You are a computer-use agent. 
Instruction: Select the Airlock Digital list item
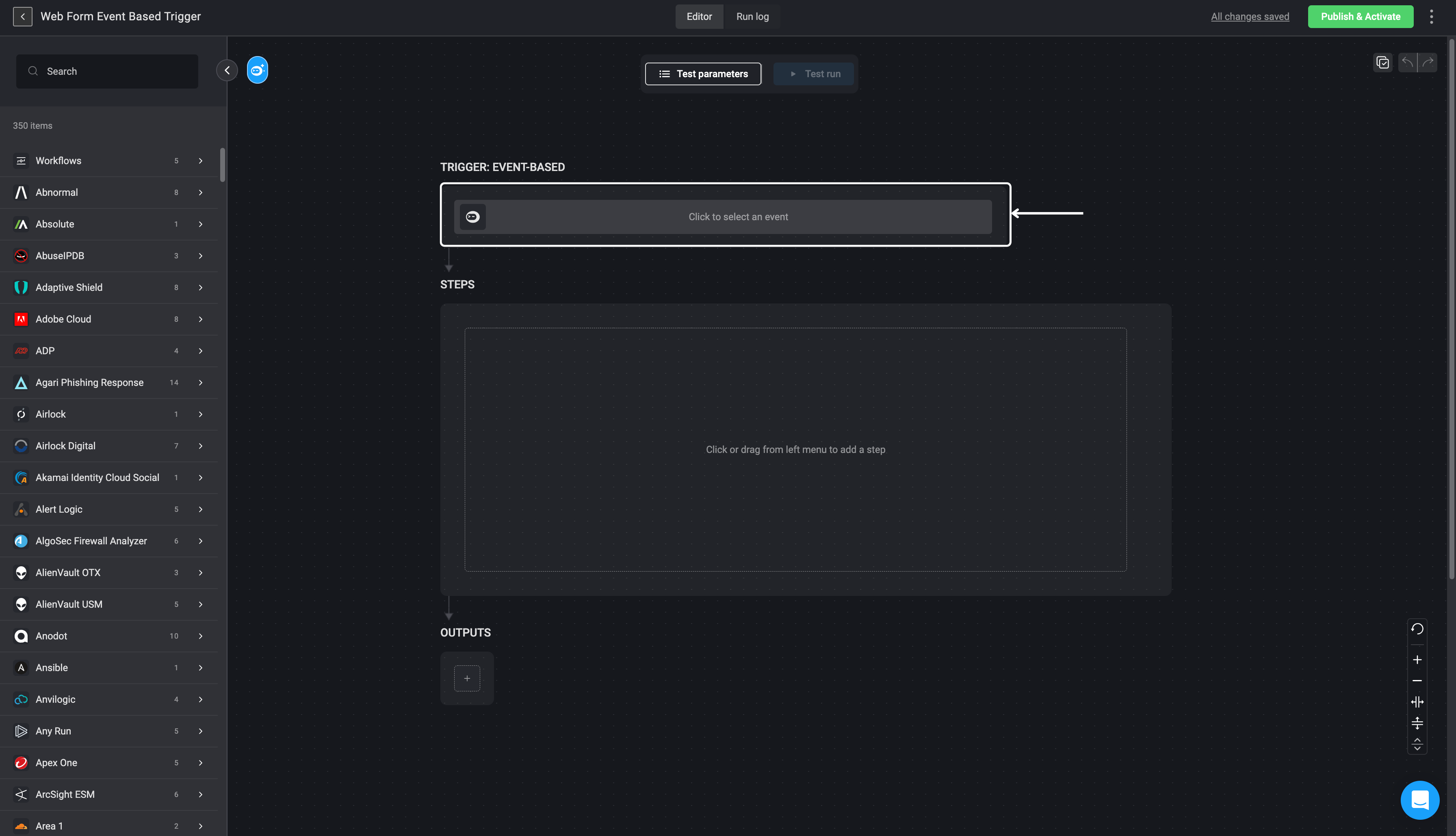(109, 446)
